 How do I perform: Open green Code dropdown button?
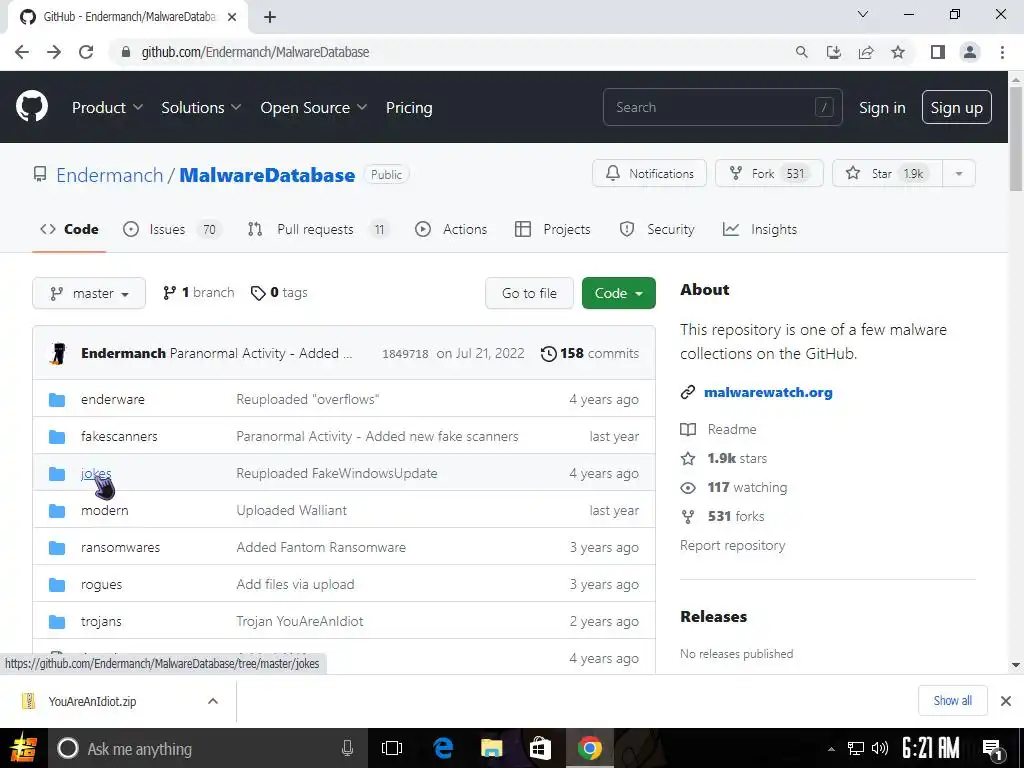click(618, 293)
